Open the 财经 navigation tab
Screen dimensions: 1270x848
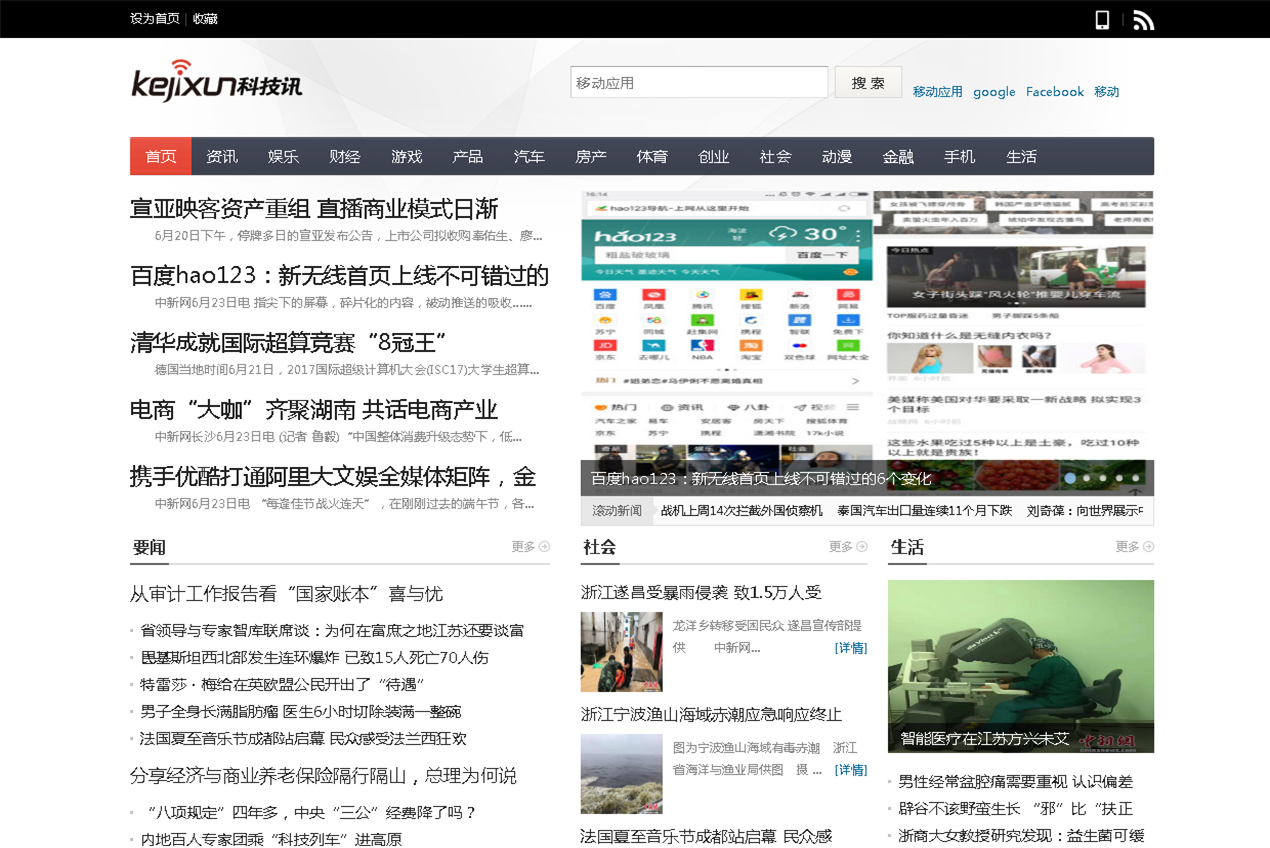point(345,156)
